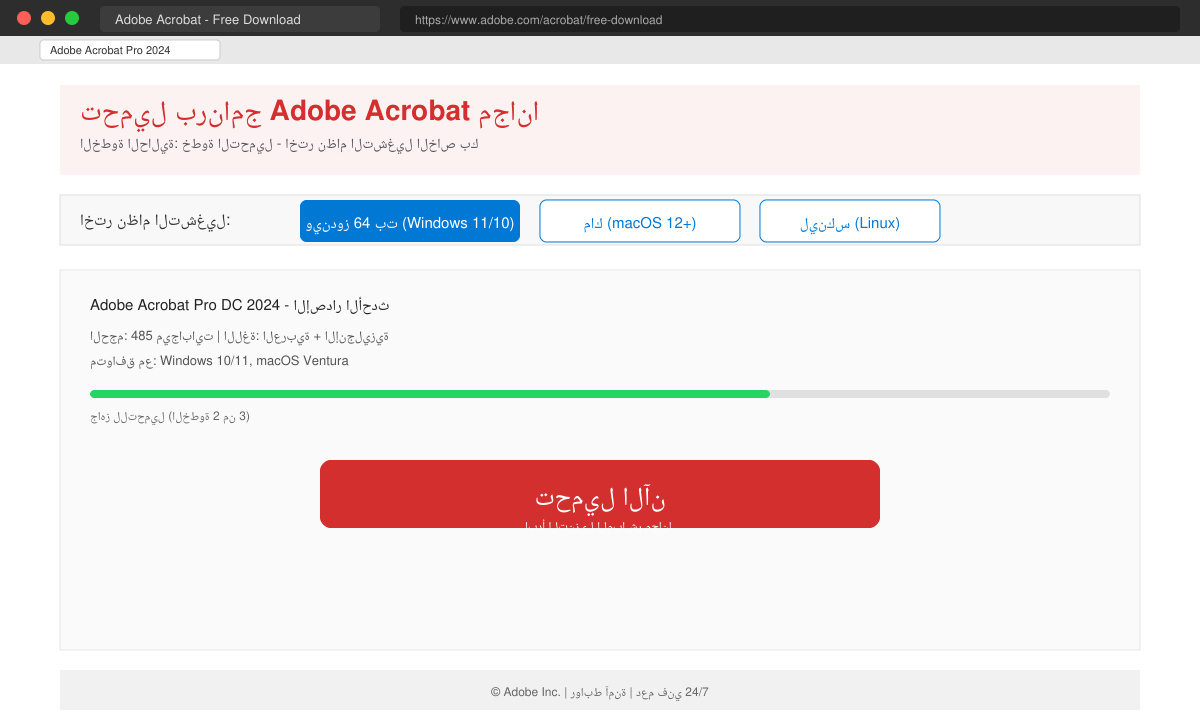Viewport: 1200px width, 720px height.
Task: Click the red تحميل الآن download button
Action: click(600, 494)
